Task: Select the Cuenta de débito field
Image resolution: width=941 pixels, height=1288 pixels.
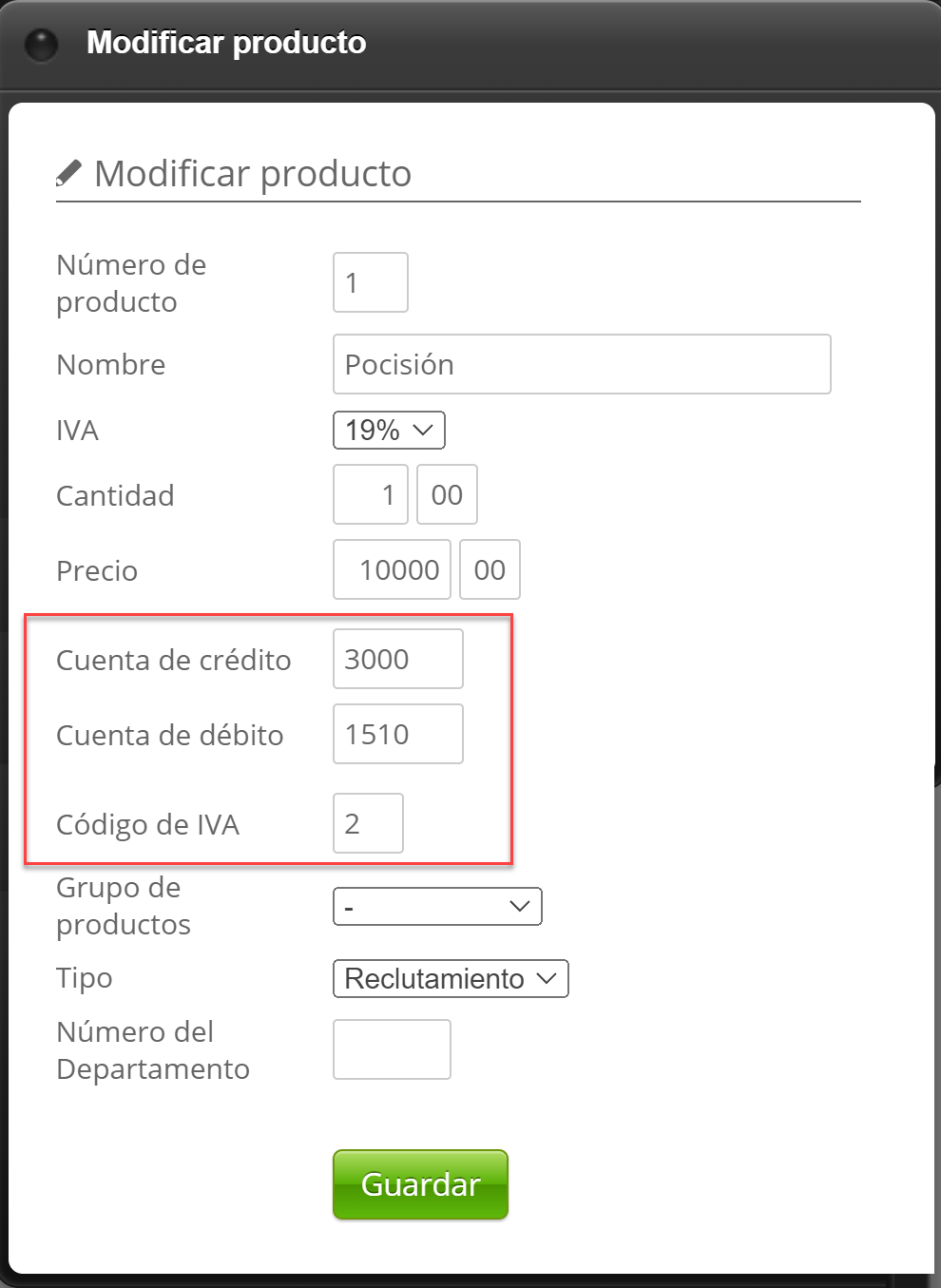Action: [397, 734]
